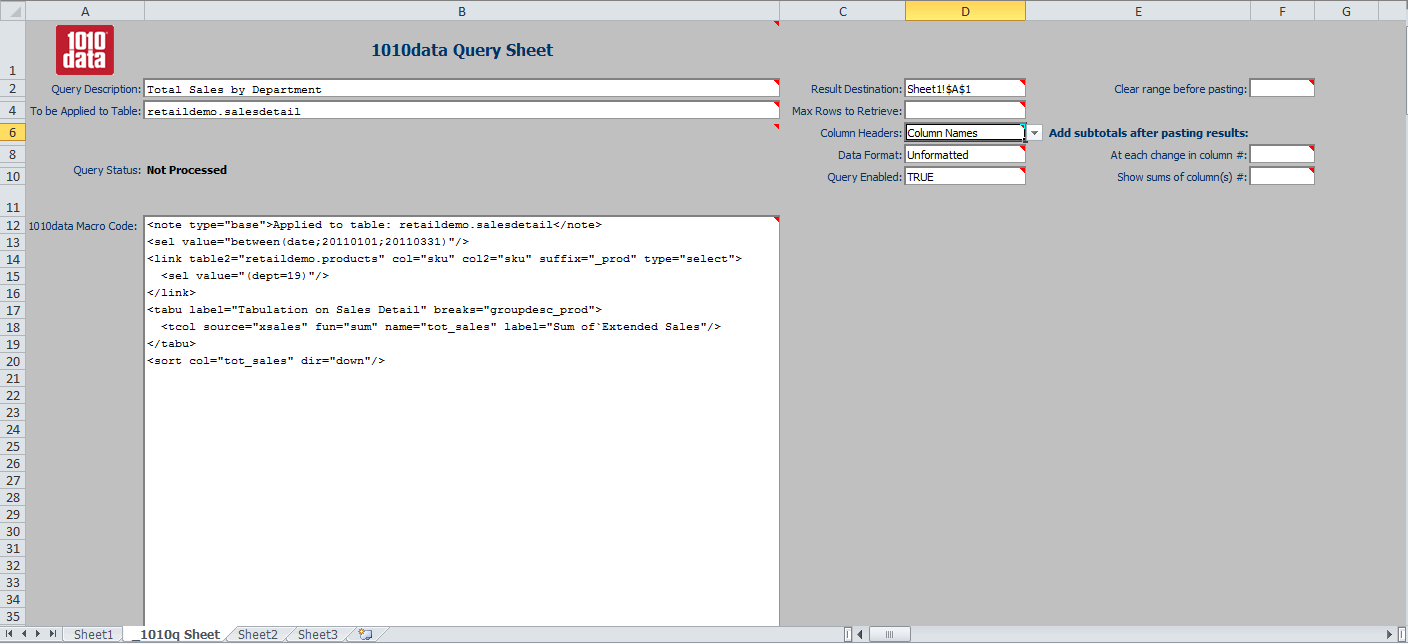This screenshot has height=644, width=1408.
Task: Click the To be Applied to Table label
Action: point(86,111)
